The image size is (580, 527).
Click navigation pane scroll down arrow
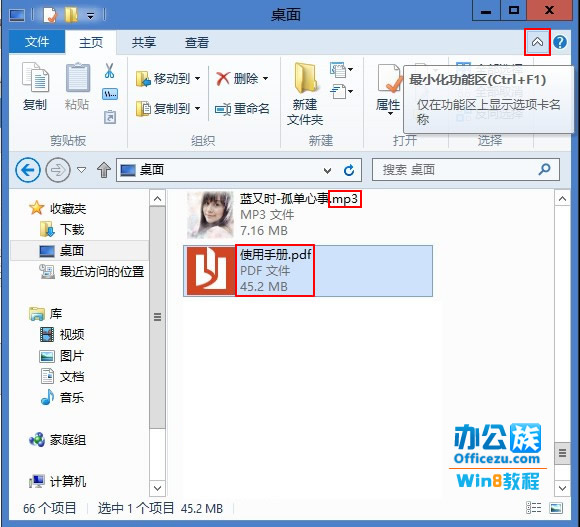pos(158,488)
